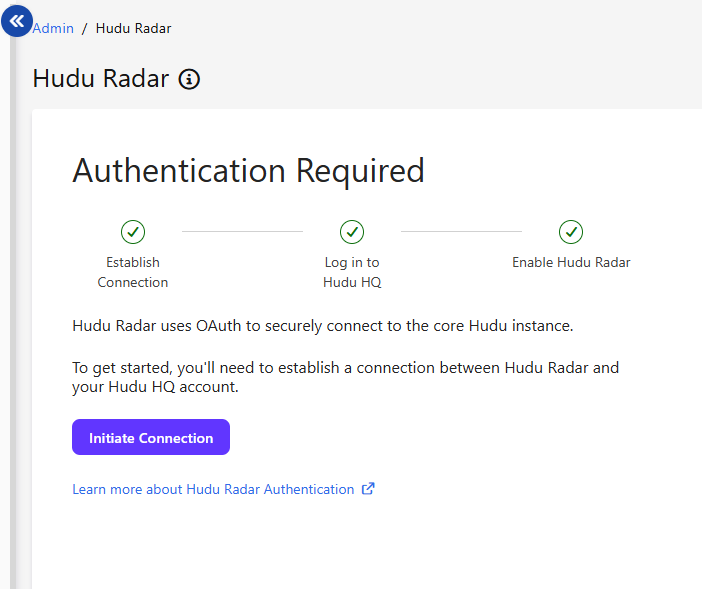Collapse sidebar with double-chevron button
This screenshot has width=702, height=589.
point(17,21)
